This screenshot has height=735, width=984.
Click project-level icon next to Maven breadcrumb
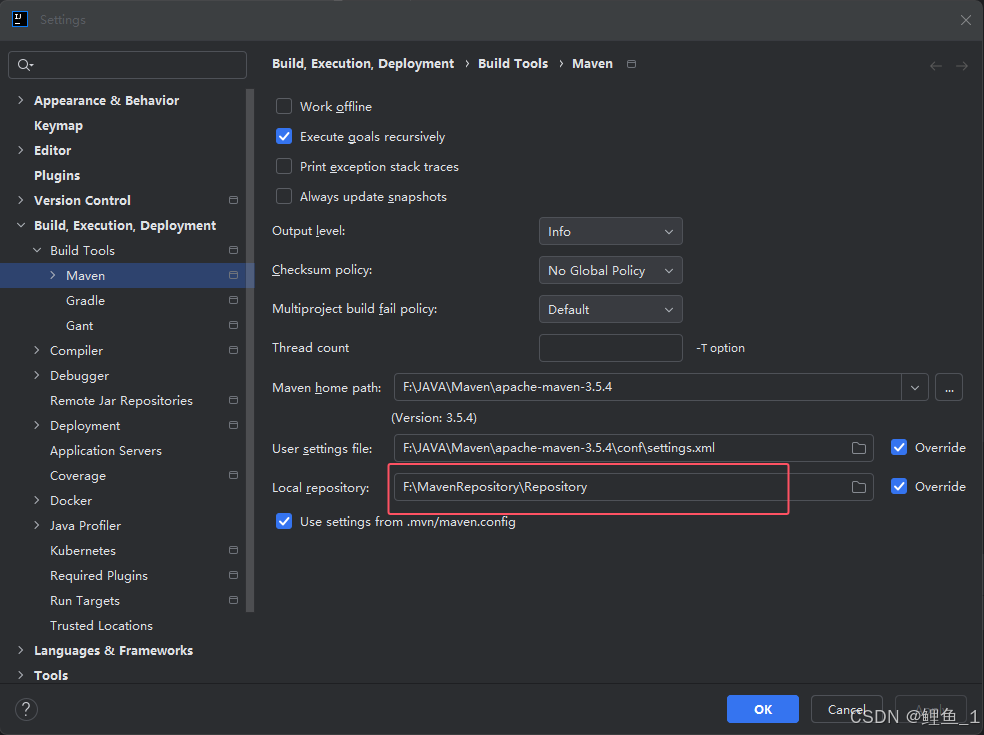[x=631, y=64]
